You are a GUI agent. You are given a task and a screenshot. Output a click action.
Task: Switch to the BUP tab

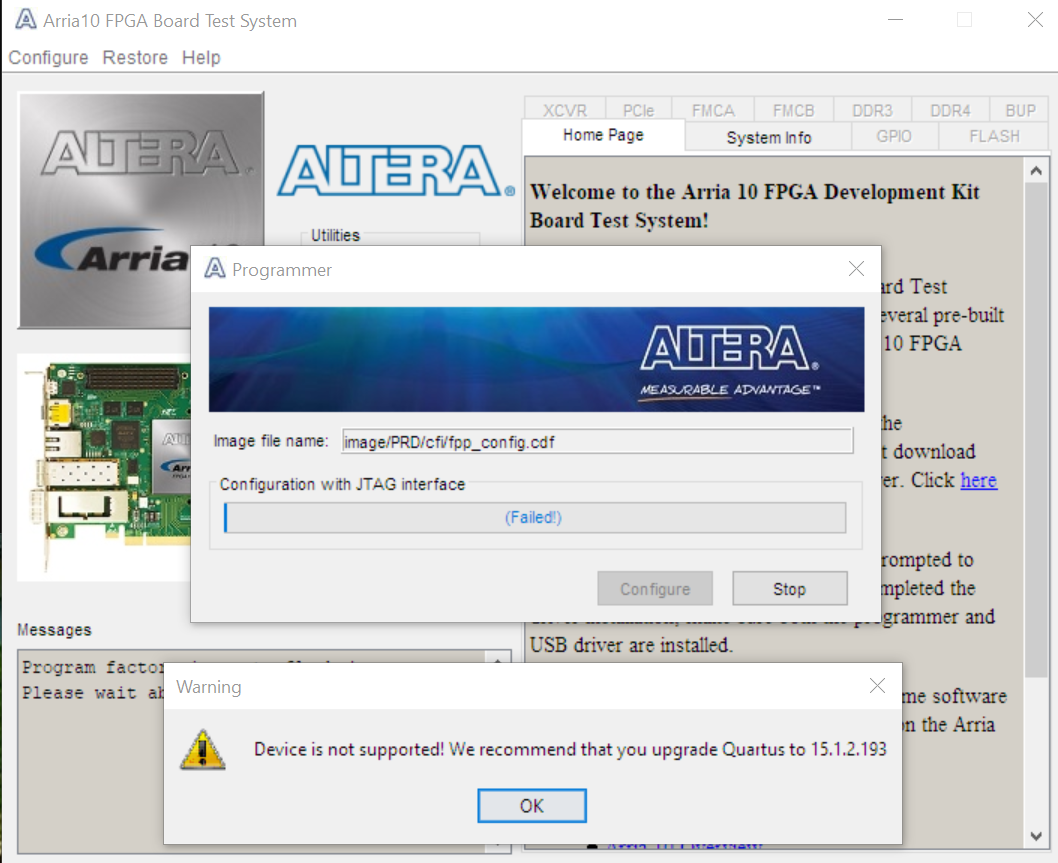(x=1020, y=110)
